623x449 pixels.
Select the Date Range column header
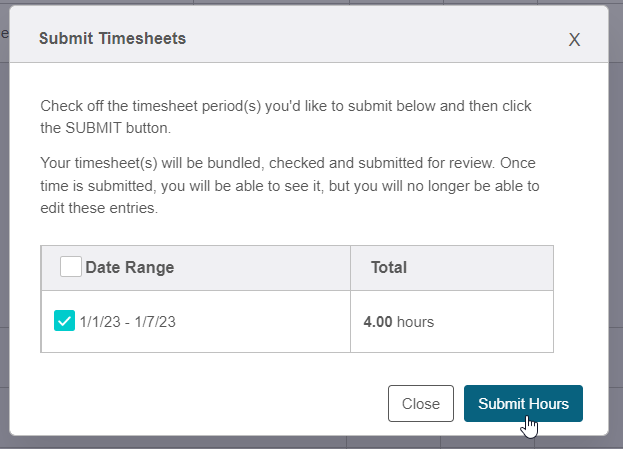(130, 267)
